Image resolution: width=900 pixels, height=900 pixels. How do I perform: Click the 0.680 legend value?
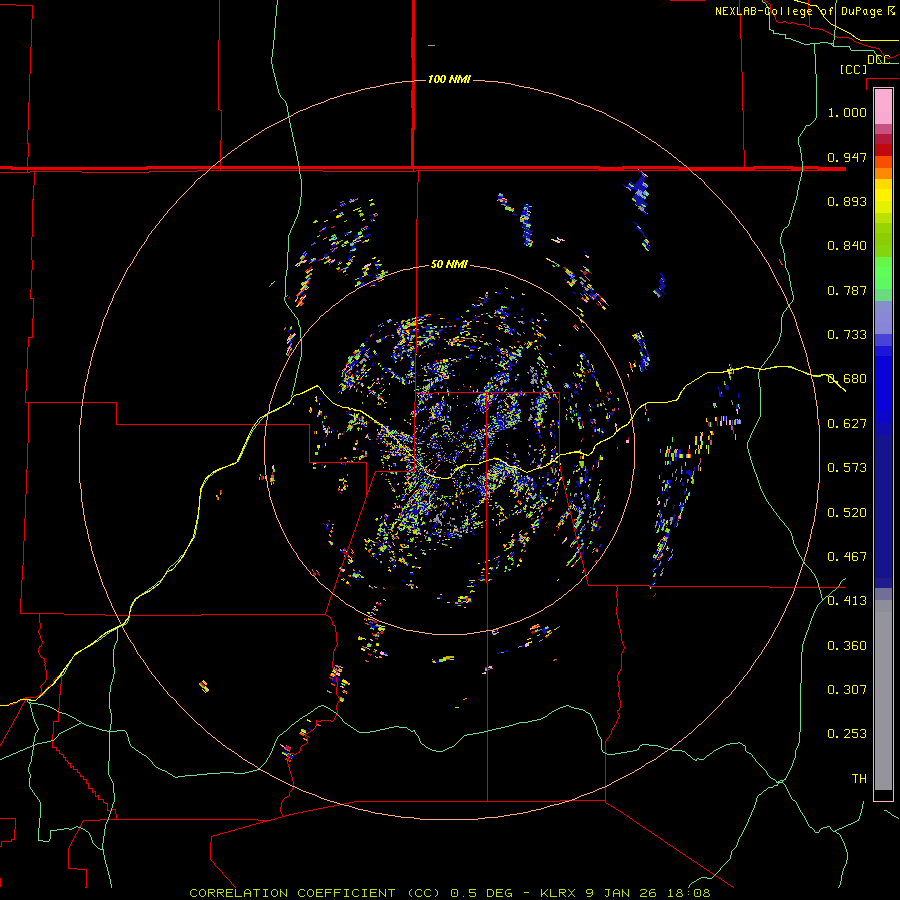pyautogui.click(x=847, y=379)
